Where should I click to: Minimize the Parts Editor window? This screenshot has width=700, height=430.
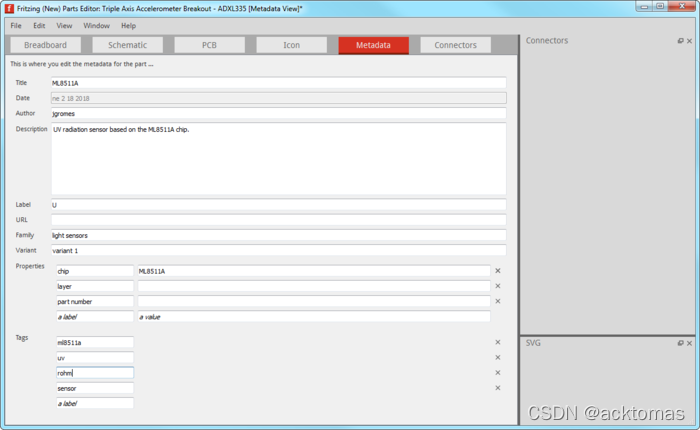click(644, 6)
